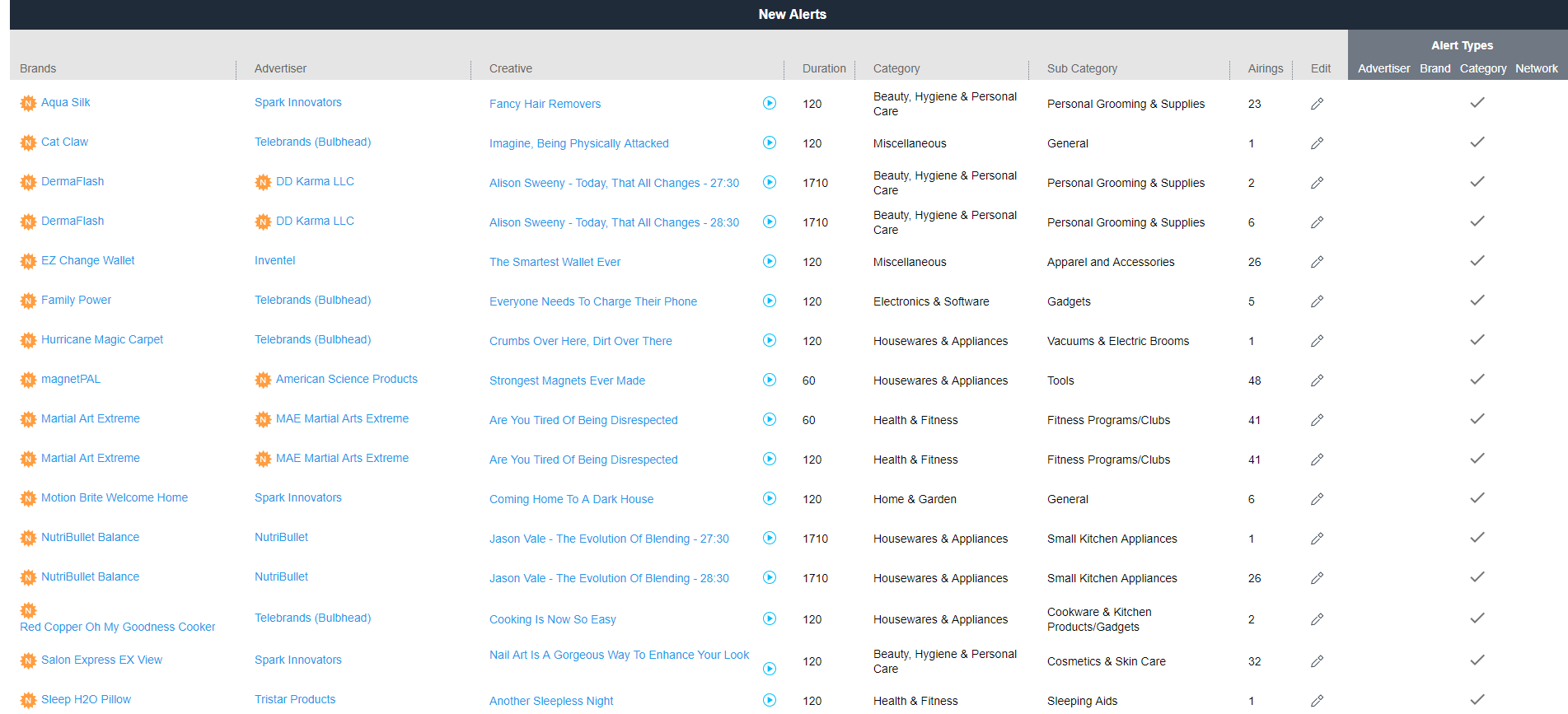Toggle category alert checkmark for Cat Claw
The image size is (1568, 714).
[x=1477, y=142]
